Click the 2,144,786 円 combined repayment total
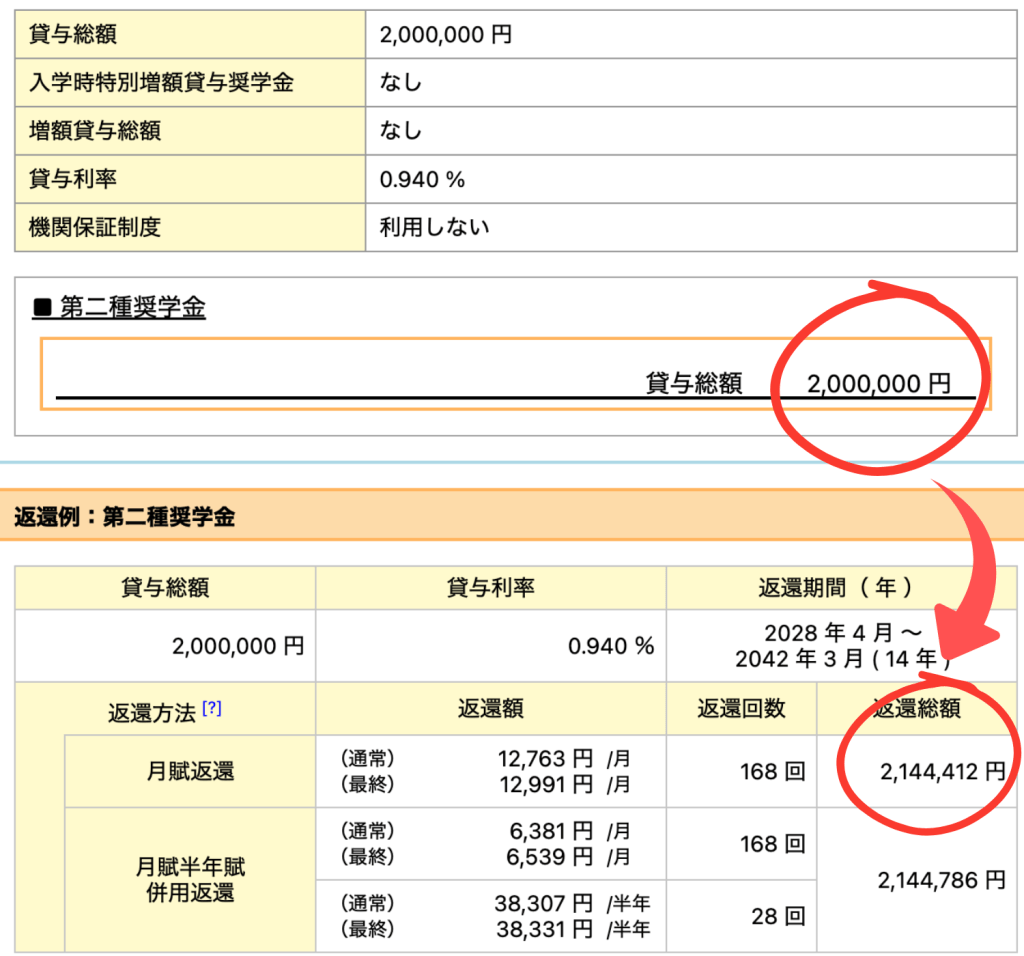The width and height of the screenshot is (1024, 956). 942,880
